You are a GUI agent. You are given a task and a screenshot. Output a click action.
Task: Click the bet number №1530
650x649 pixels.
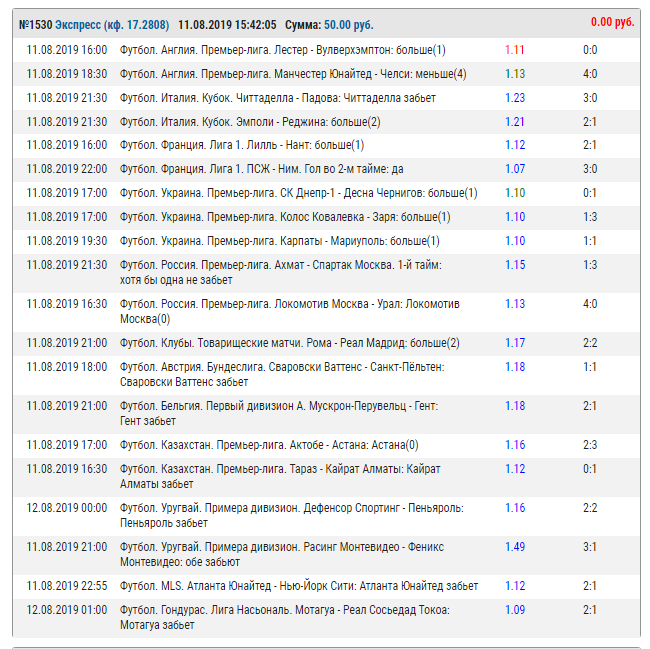tap(35, 25)
